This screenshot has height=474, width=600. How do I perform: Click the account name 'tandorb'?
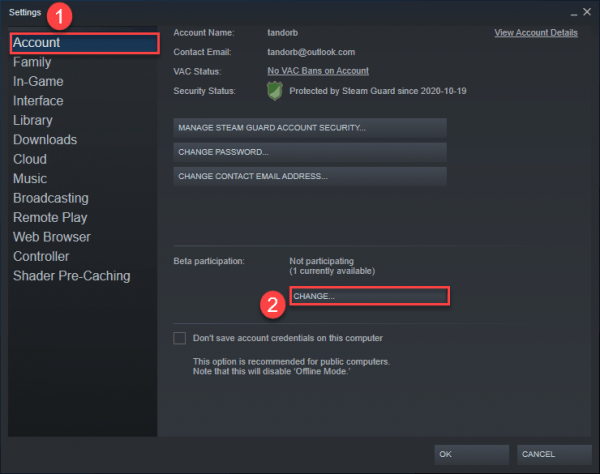(282, 33)
